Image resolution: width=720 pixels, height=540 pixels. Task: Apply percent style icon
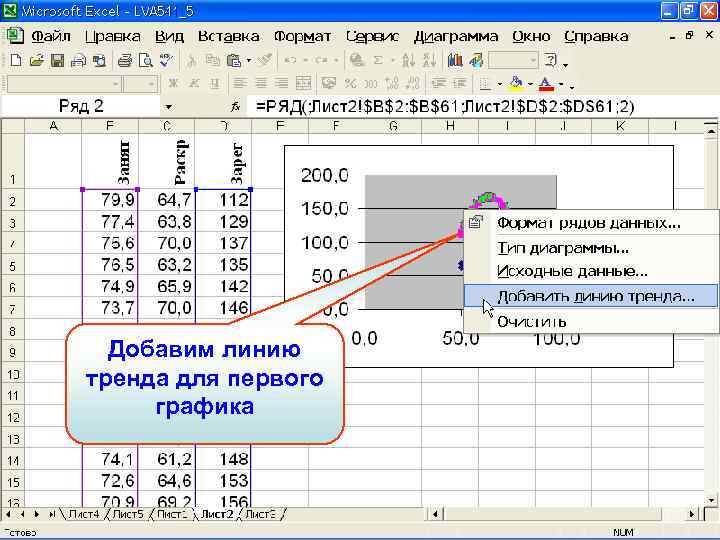[x=350, y=83]
